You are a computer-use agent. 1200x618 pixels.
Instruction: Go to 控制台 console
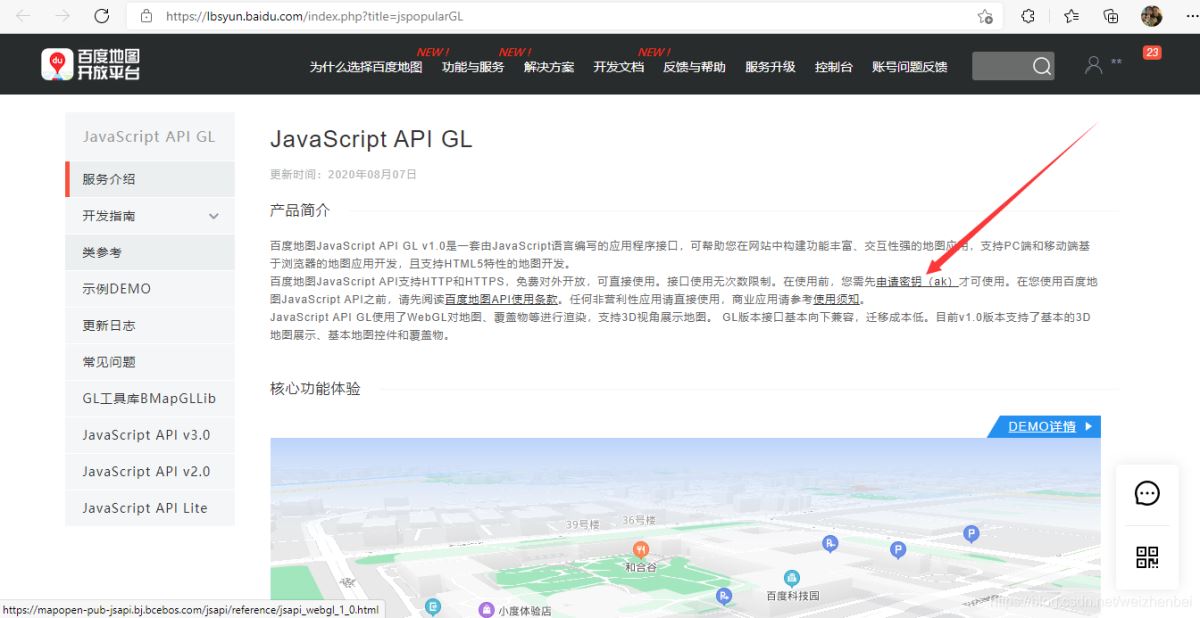tap(834, 67)
